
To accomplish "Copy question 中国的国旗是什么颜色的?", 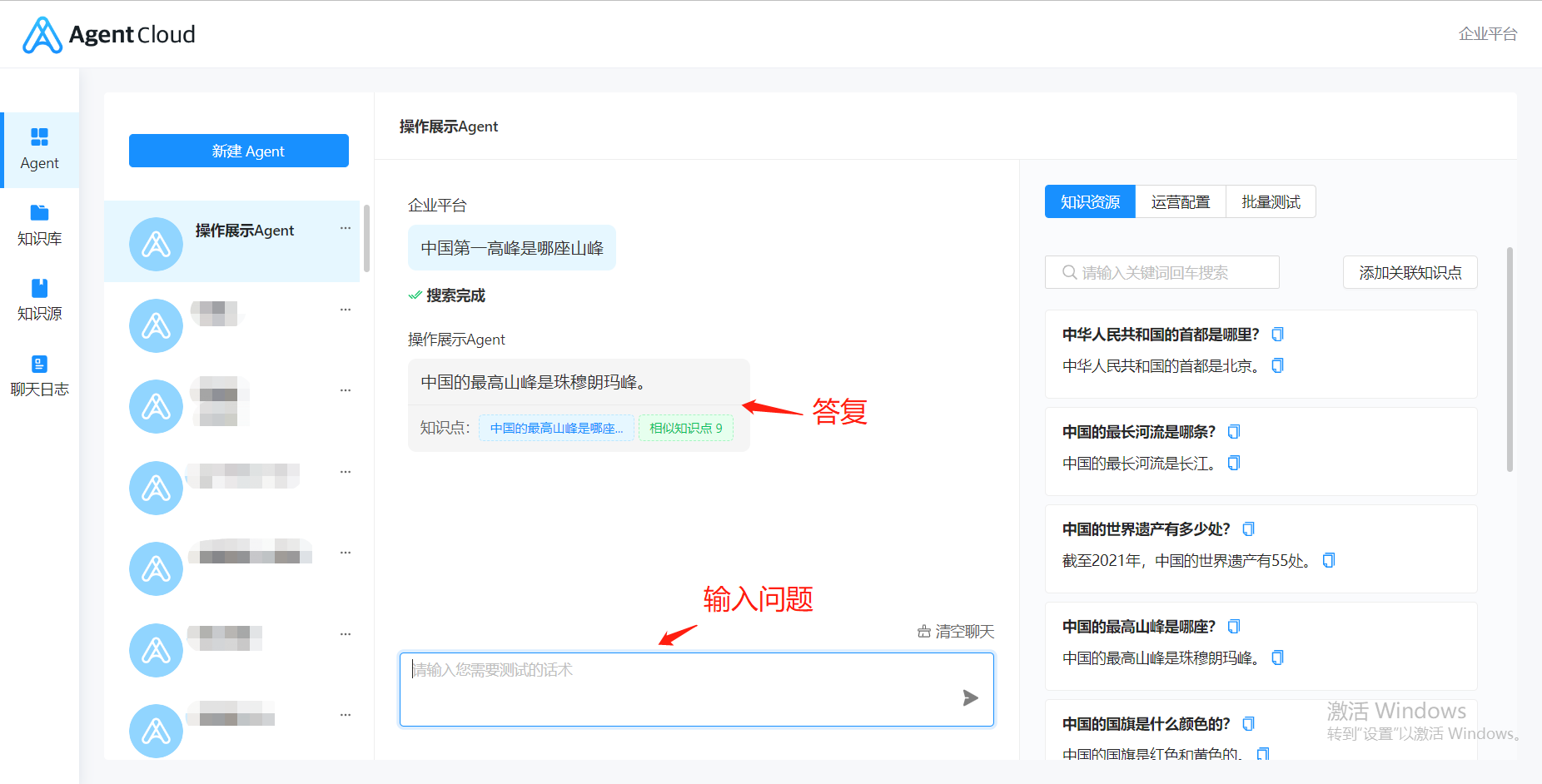I will (x=1248, y=724).
